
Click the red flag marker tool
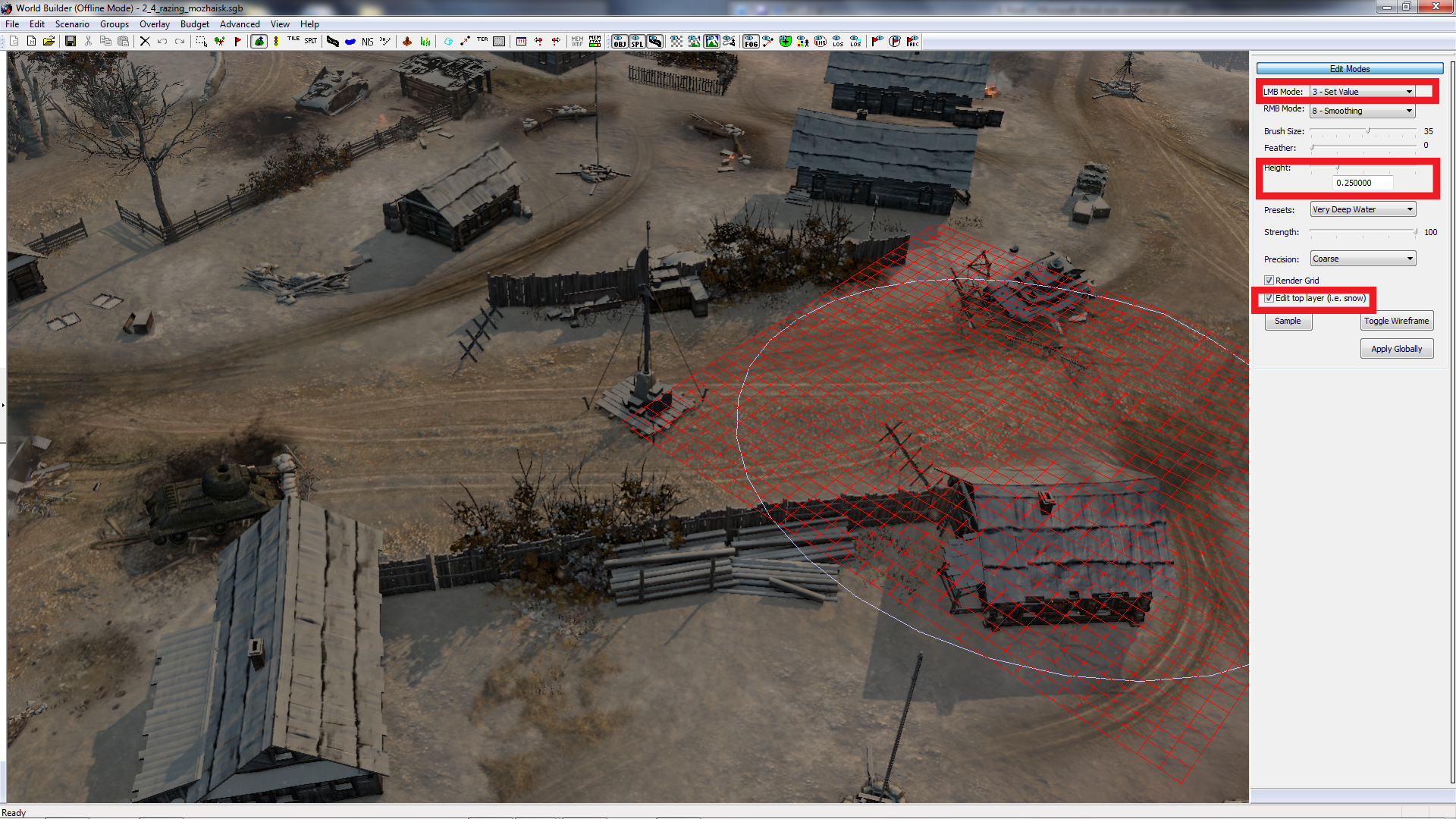(x=237, y=41)
